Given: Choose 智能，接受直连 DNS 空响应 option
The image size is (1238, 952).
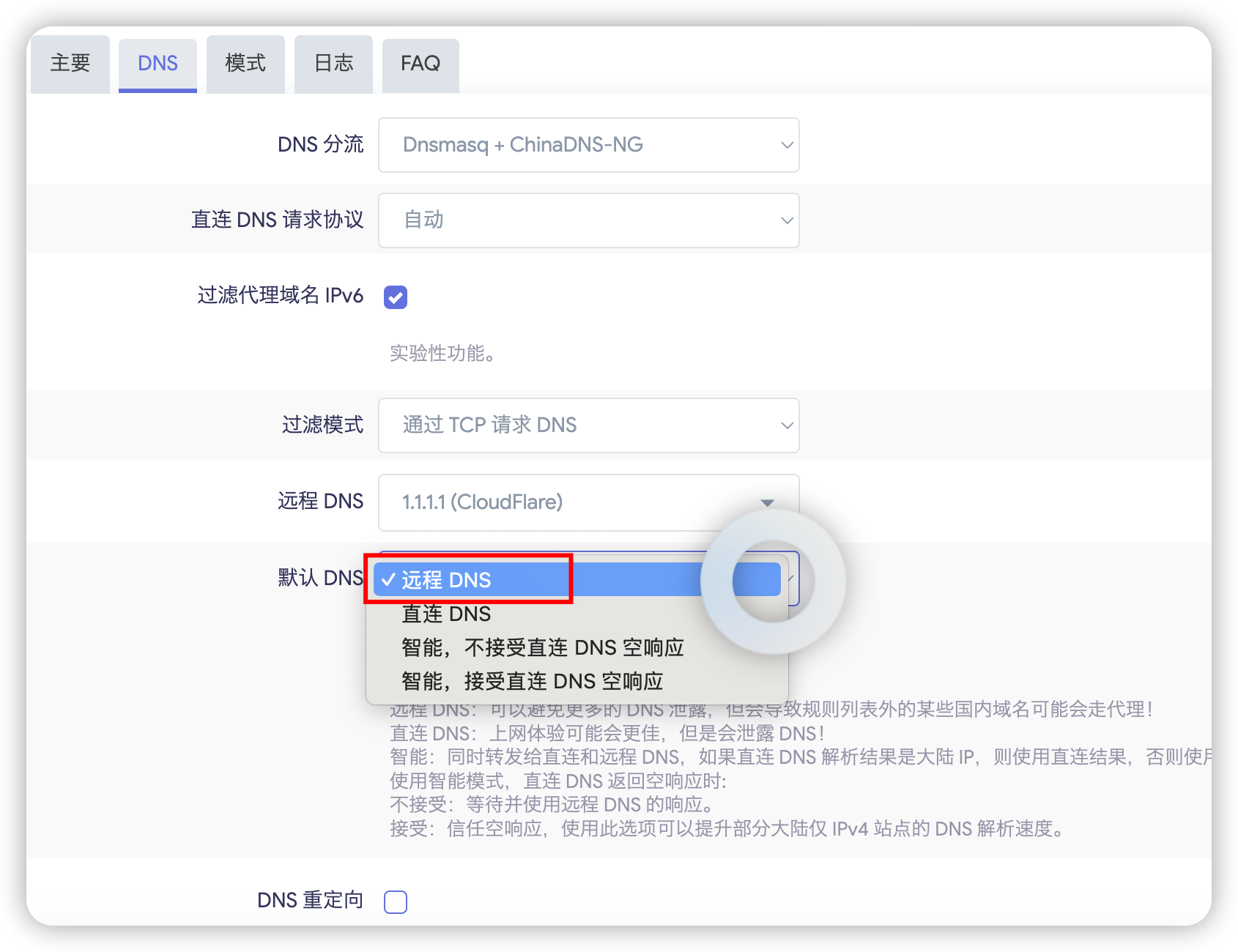Looking at the screenshot, I should click(x=532, y=681).
